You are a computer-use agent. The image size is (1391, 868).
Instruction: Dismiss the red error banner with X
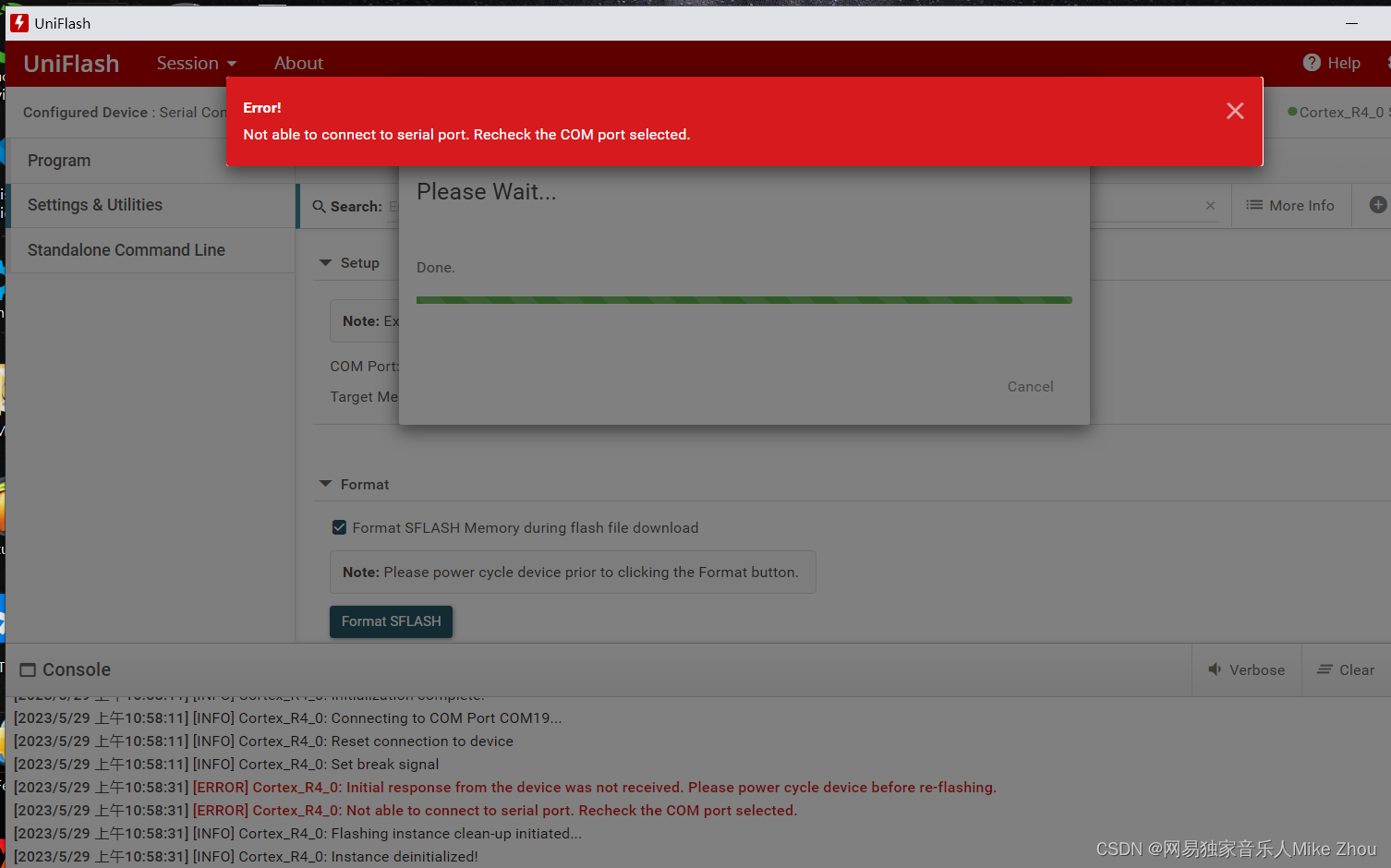click(x=1235, y=111)
